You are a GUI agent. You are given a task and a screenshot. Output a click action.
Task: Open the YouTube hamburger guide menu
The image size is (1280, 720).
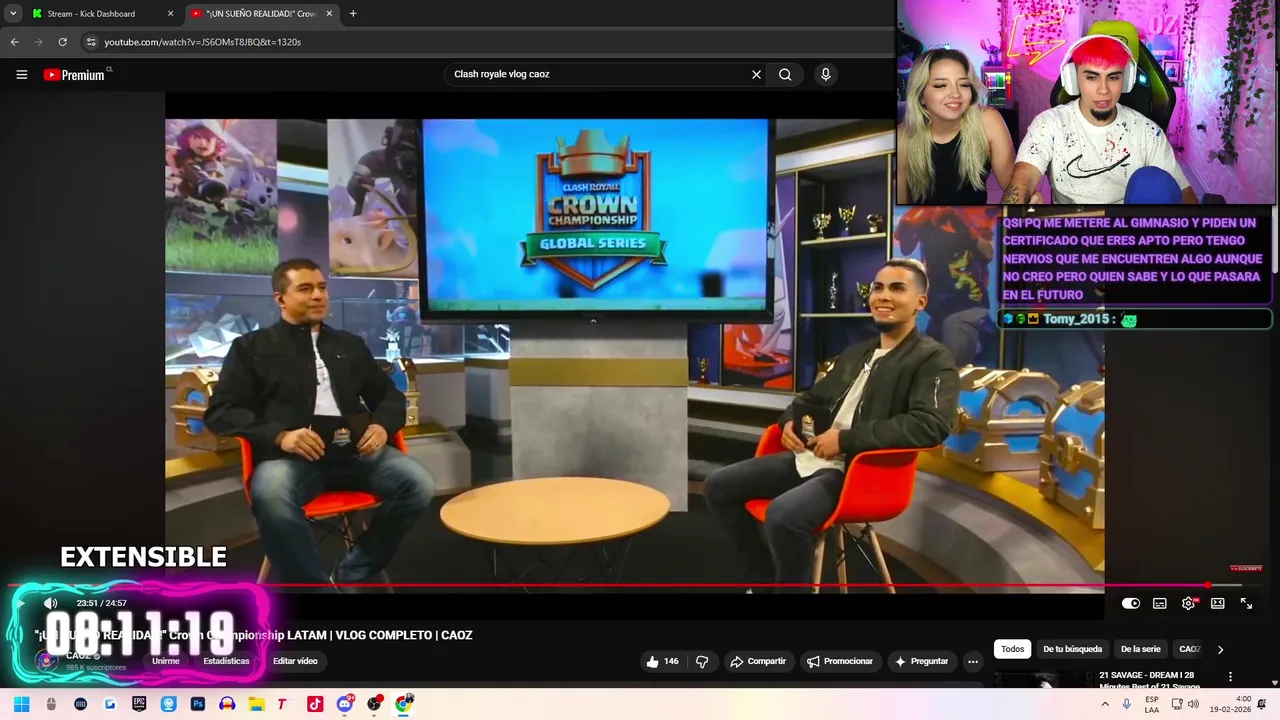pos(21,74)
